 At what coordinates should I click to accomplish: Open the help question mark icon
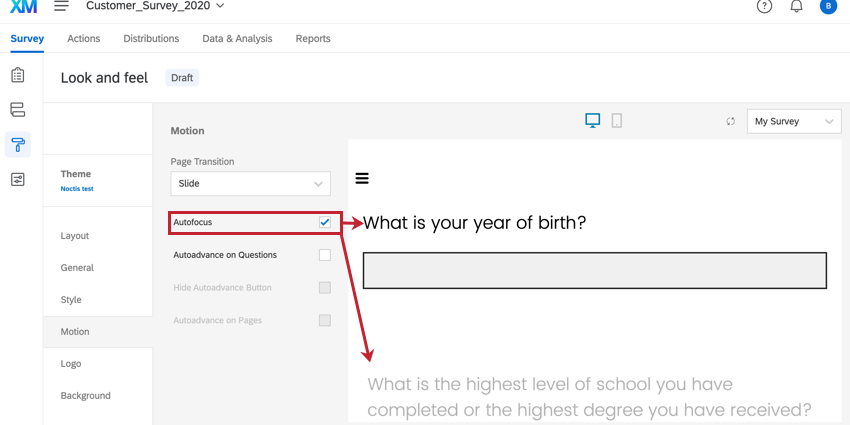click(765, 7)
